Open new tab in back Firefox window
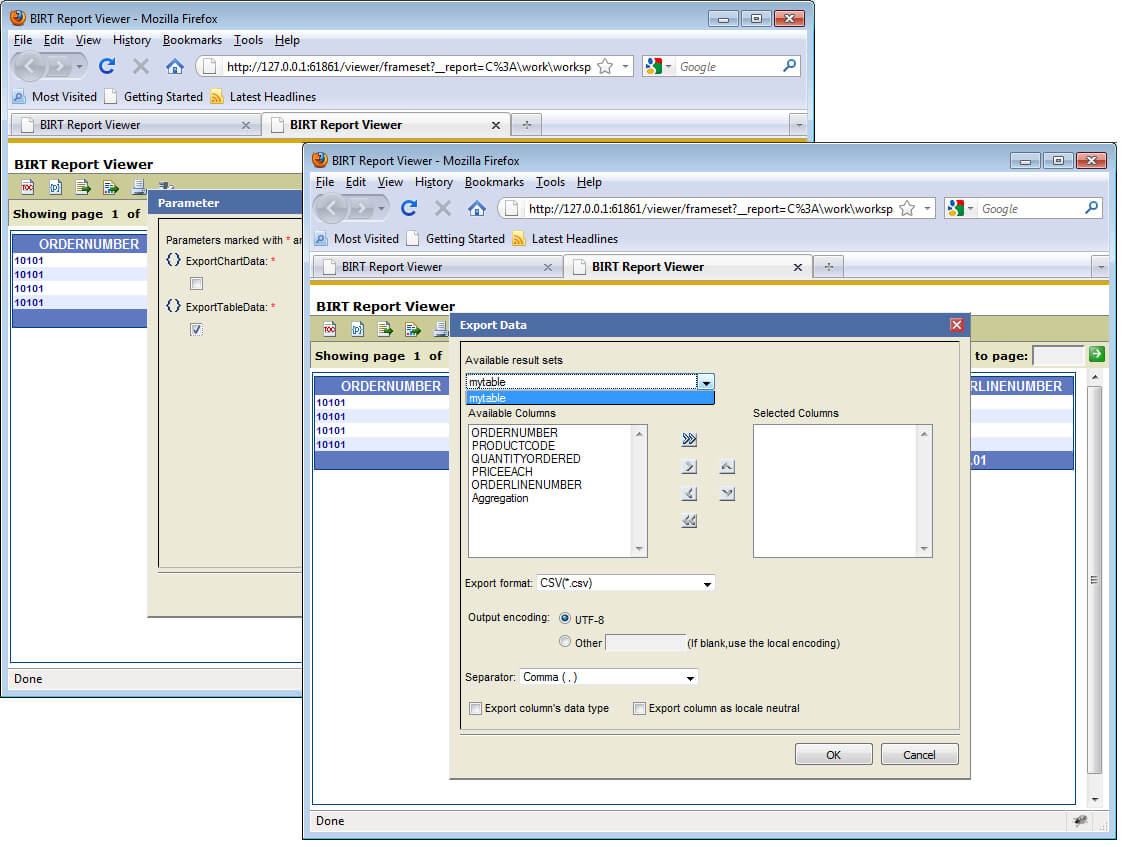Image resolution: width=1125 pixels, height=847 pixels. pyautogui.click(x=527, y=125)
